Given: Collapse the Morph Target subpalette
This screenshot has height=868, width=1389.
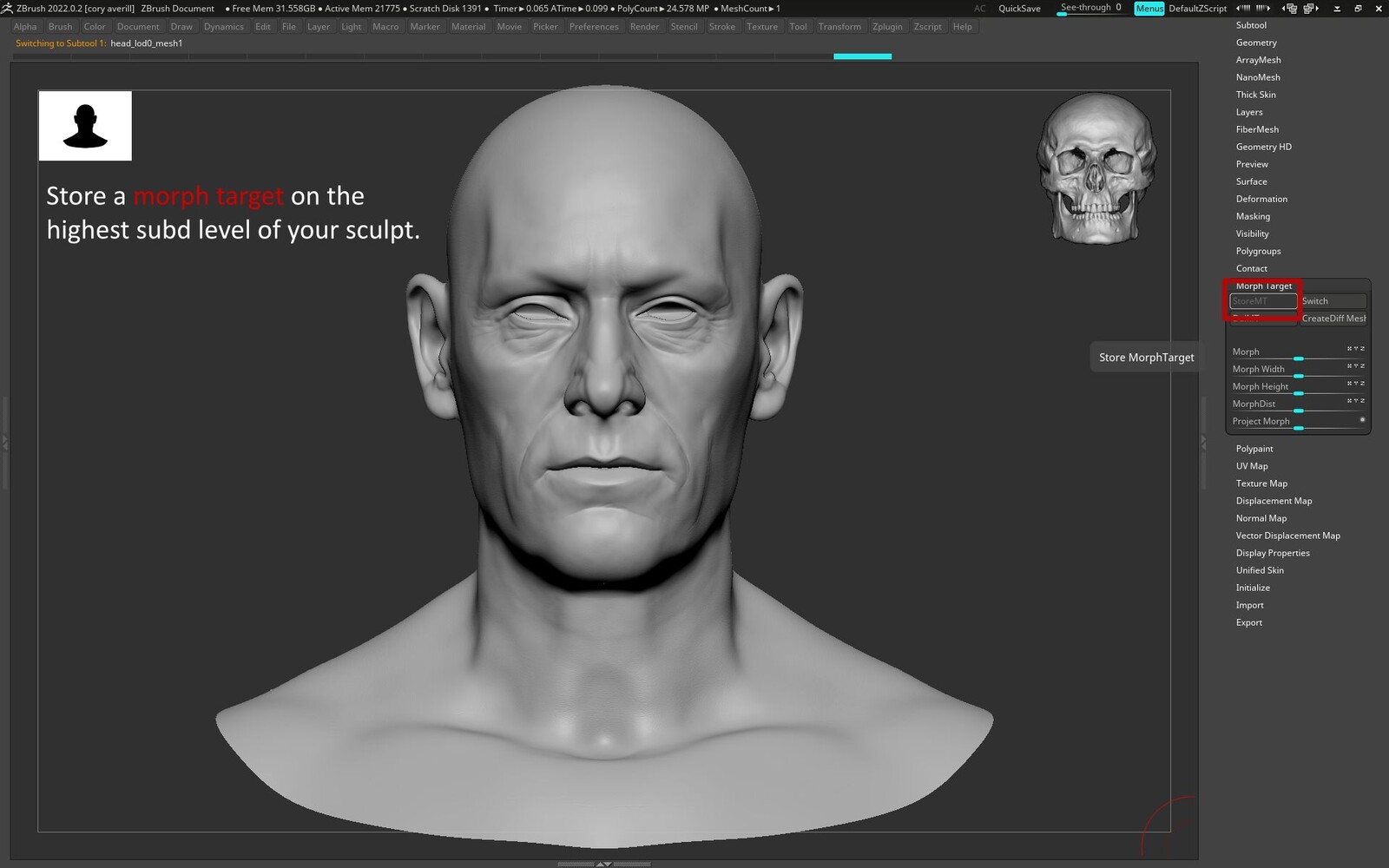Looking at the screenshot, I should click(x=1264, y=286).
